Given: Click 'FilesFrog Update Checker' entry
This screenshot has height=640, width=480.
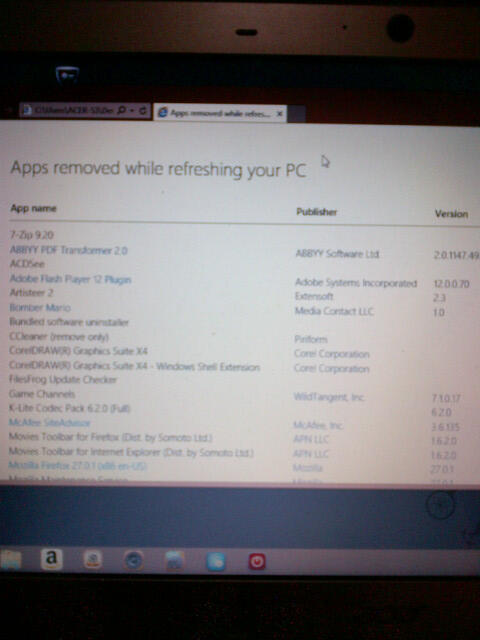Looking at the screenshot, I should tap(63, 380).
